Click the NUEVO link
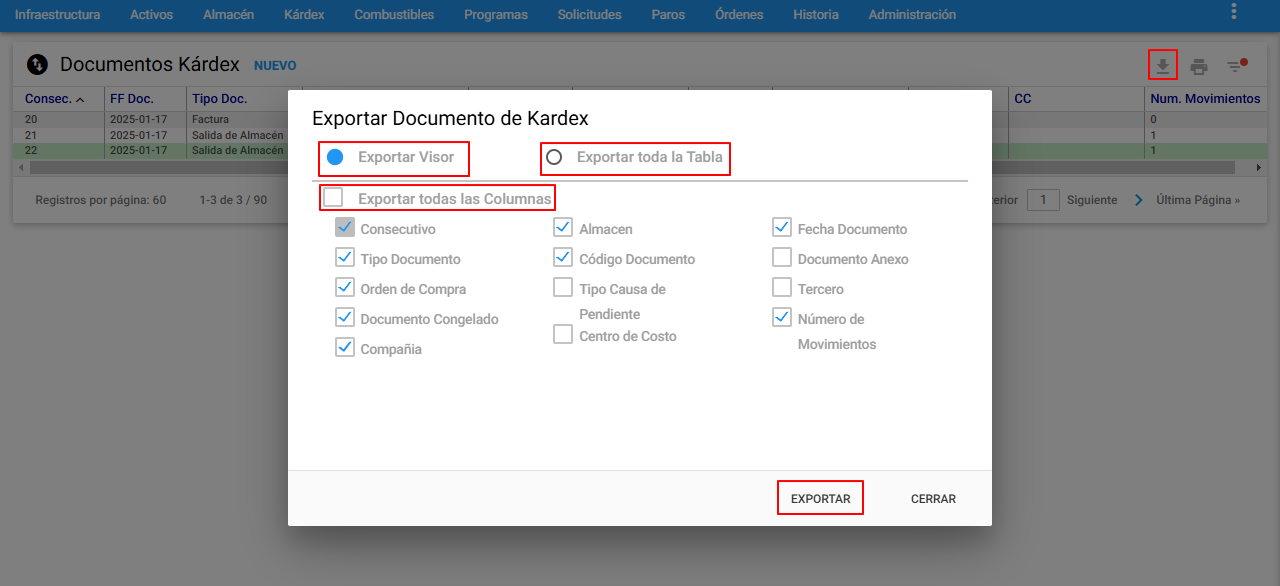The image size is (1280, 586). click(x=275, y=66)
